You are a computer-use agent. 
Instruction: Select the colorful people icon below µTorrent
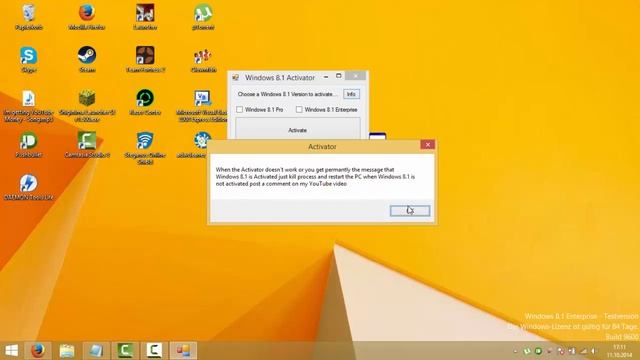(x=203, y=60)
